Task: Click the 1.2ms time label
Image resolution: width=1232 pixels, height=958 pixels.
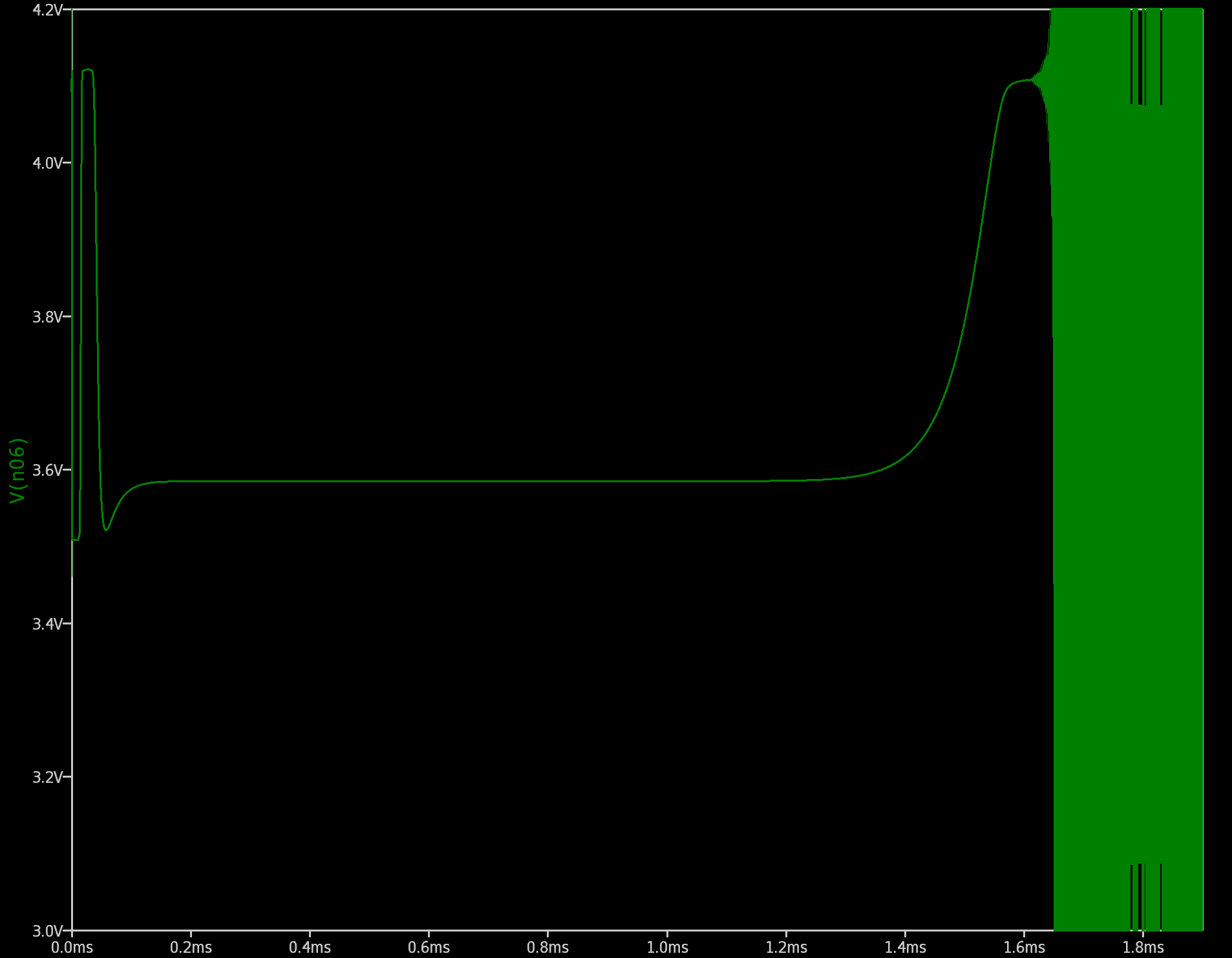Action: (x=787, y=948)
